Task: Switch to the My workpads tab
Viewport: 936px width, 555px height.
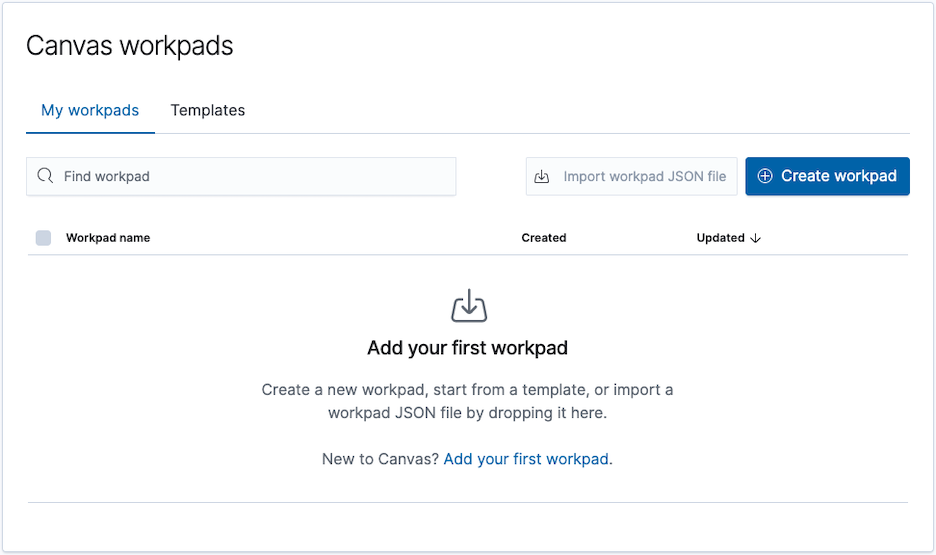Action: (x=90, y=110)
